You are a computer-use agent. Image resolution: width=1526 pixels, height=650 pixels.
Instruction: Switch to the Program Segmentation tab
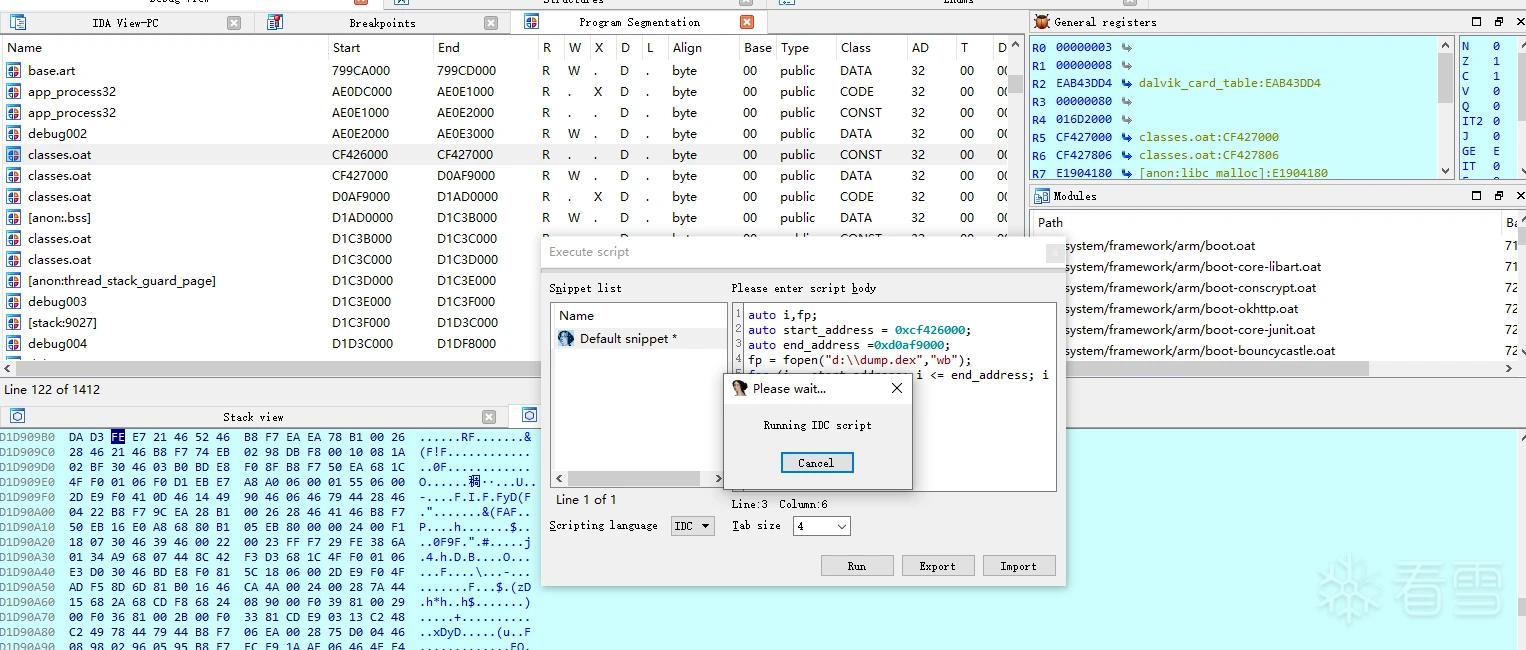point(639,22)
